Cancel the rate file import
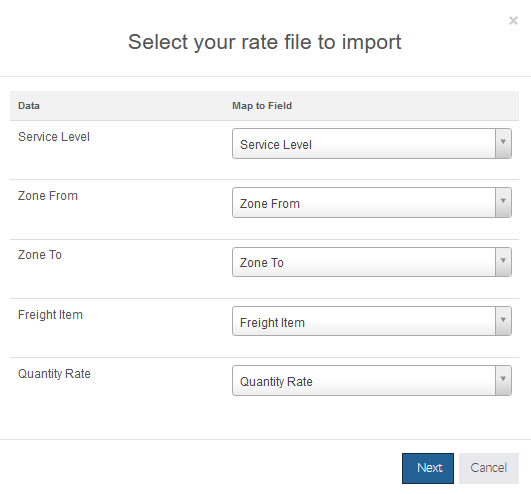 [489, 468]
